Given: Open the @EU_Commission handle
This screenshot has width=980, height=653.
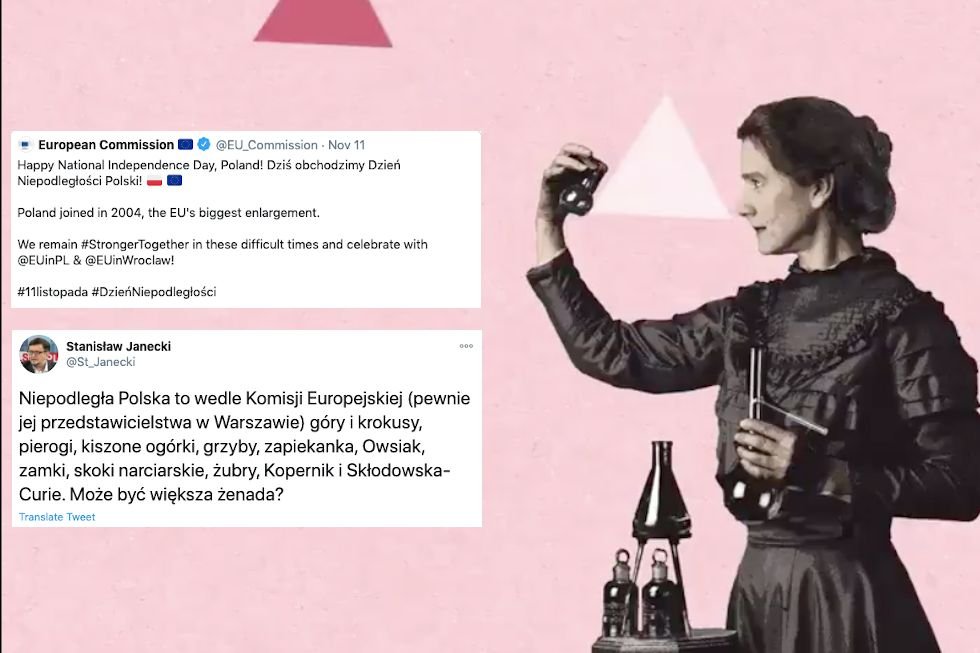Looking at the screenshot, I should (x=267, y=145).
